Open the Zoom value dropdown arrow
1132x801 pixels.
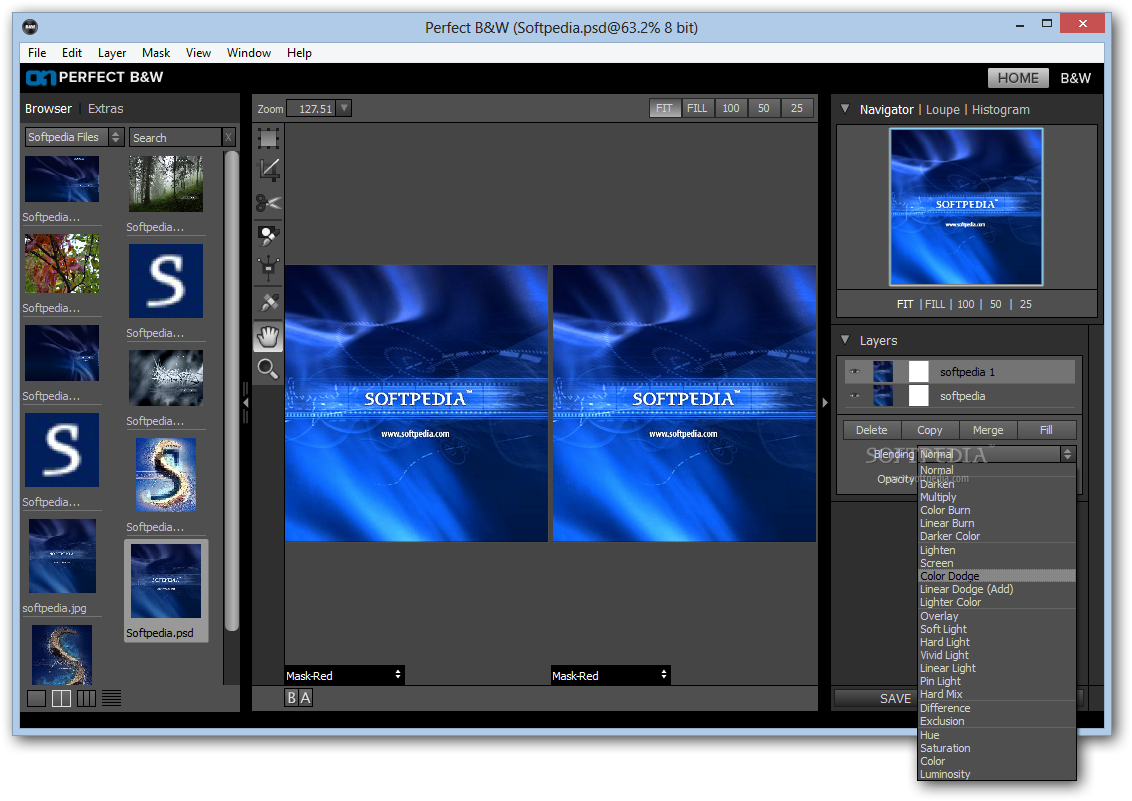click(x=344, y=108)
